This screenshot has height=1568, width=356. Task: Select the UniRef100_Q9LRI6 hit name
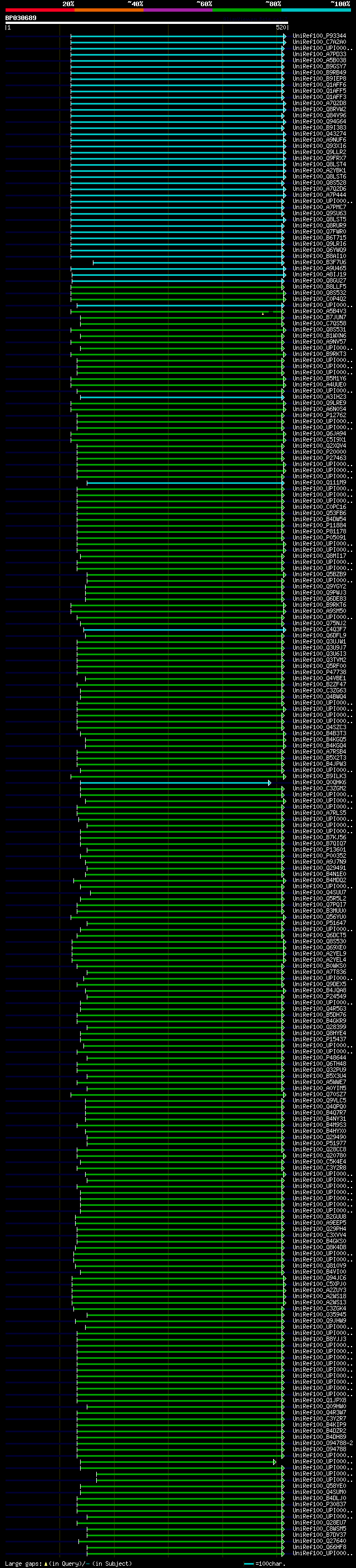point(319,244)
